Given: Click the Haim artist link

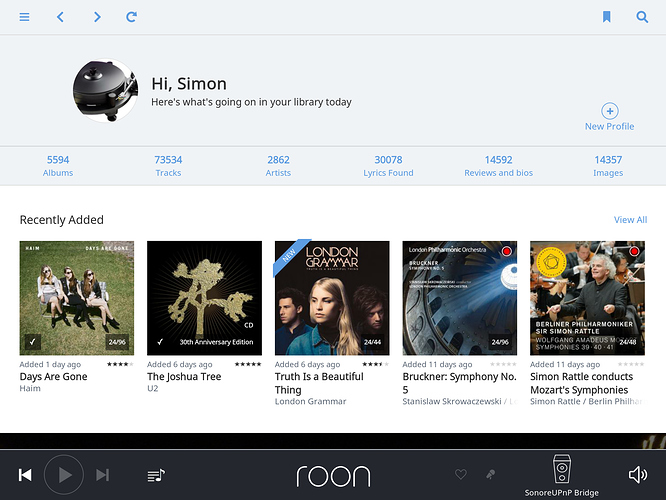Looking at the screenshot, I should coord(30,388).
